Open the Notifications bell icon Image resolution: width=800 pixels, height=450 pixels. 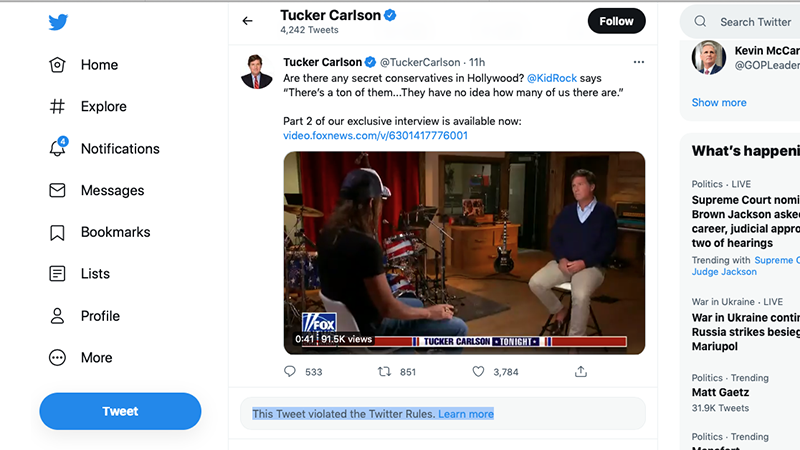click(58, 148)
